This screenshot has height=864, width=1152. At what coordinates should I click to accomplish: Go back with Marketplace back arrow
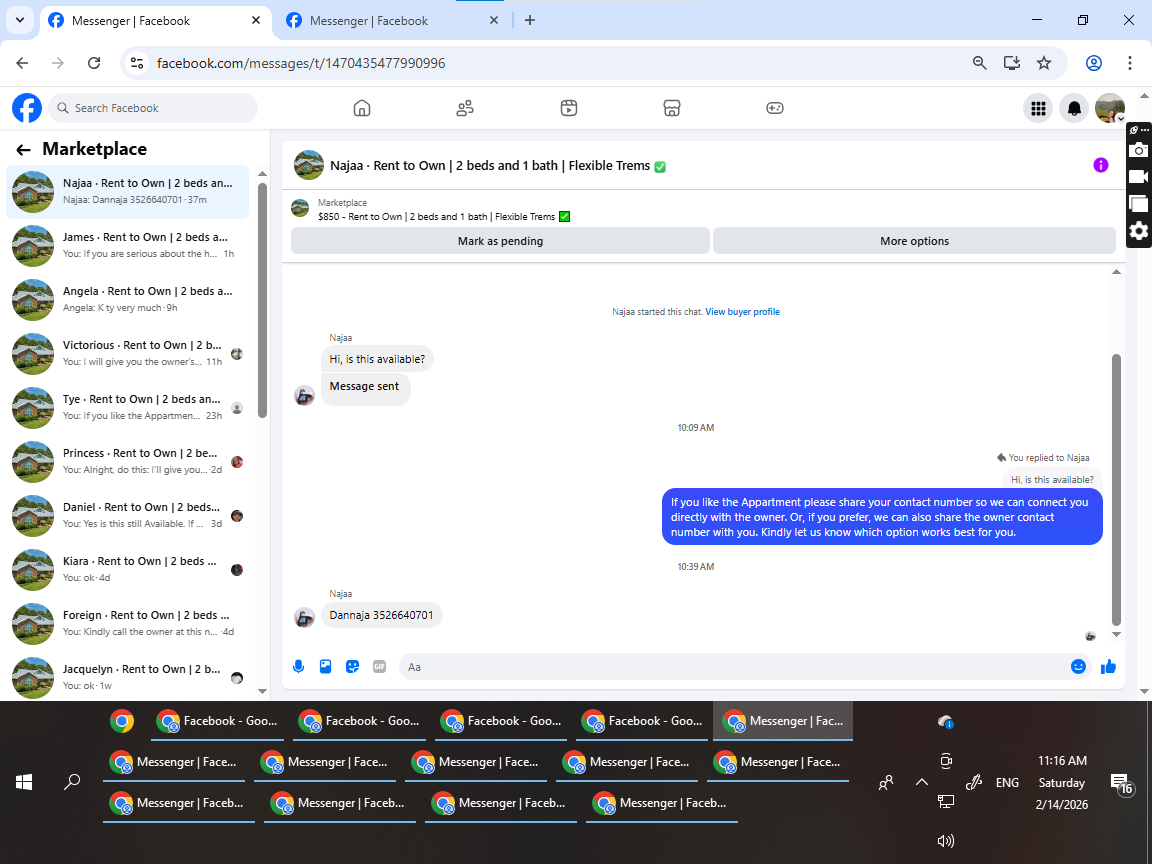pos(24,150)
